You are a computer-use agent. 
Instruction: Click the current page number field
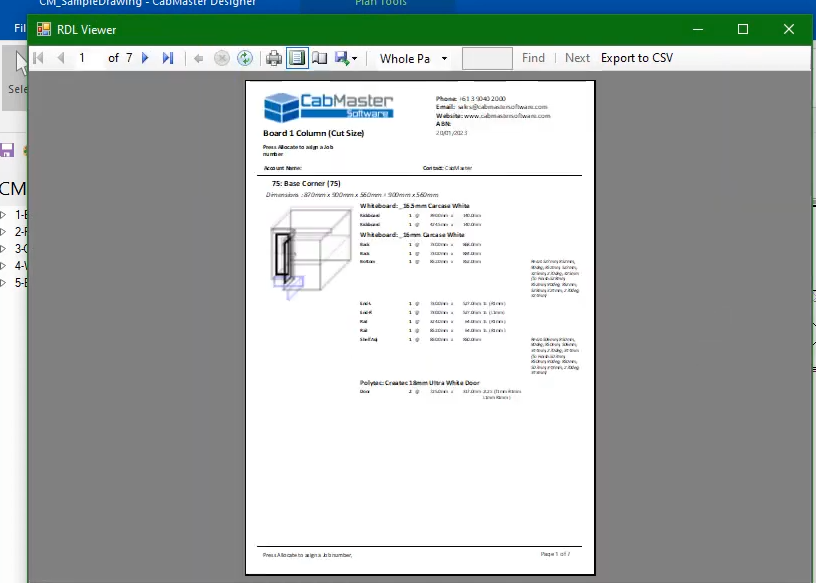pos(88,58)
